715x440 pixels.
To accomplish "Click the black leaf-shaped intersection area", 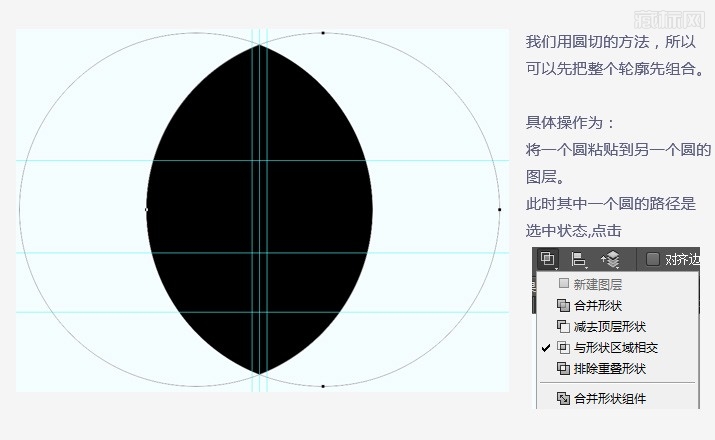I will click(259, 209).
